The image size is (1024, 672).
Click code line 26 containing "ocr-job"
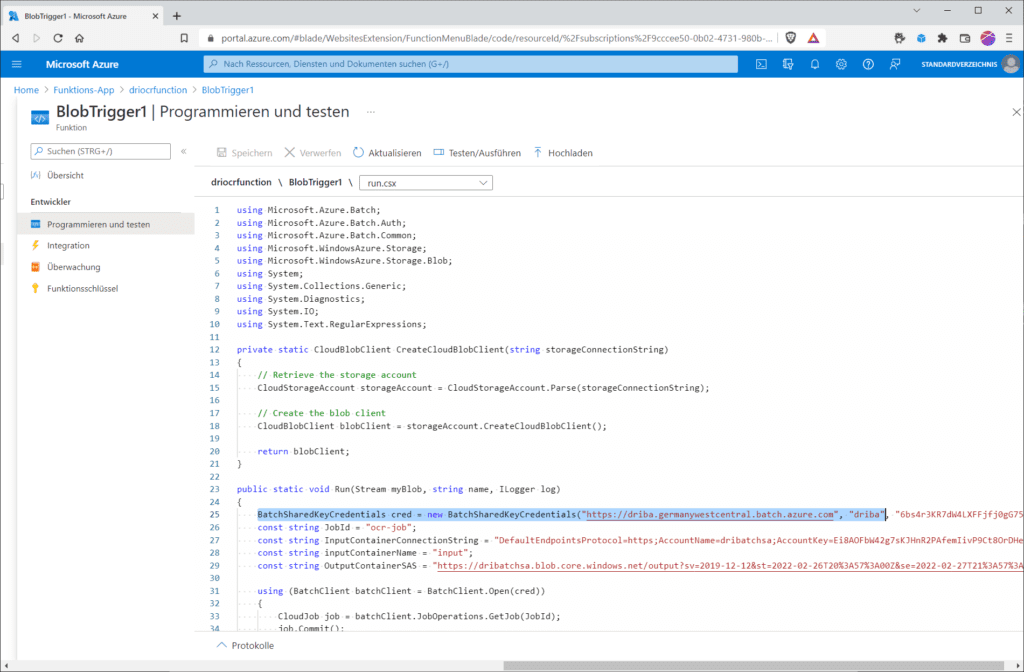336,528
